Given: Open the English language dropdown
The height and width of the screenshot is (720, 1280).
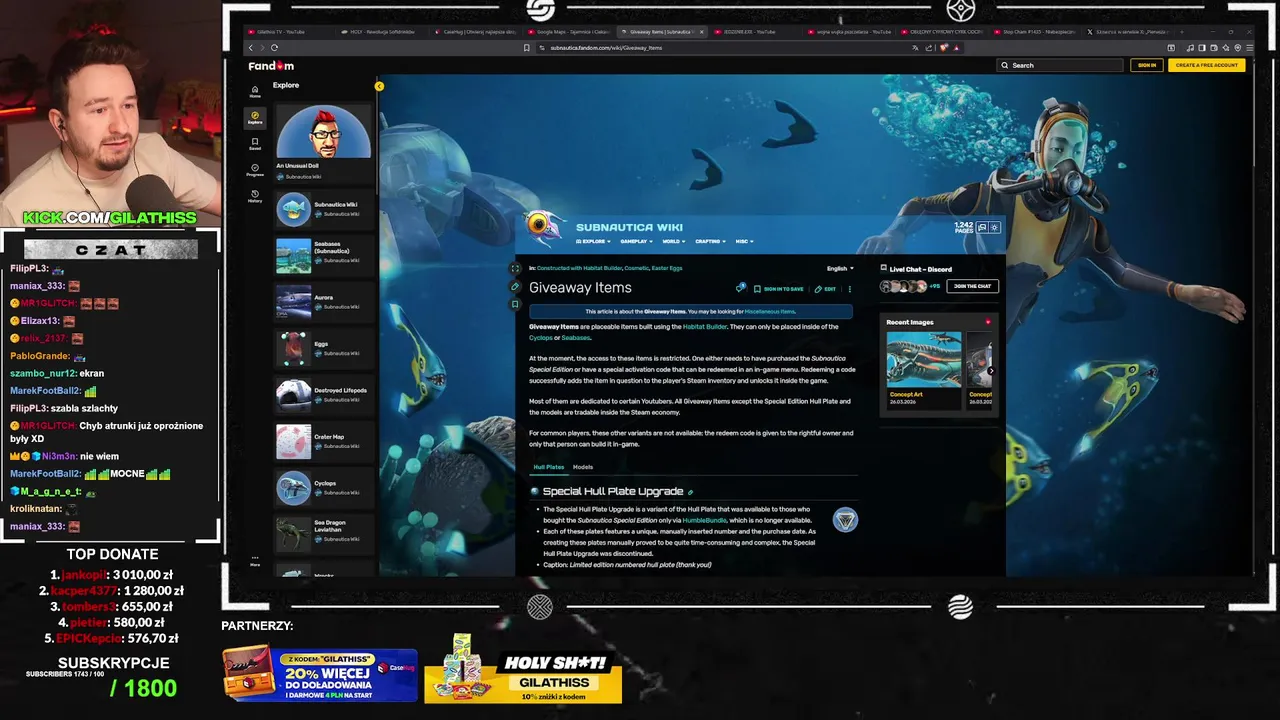Looking at the screenshot, I should point(840,268).
